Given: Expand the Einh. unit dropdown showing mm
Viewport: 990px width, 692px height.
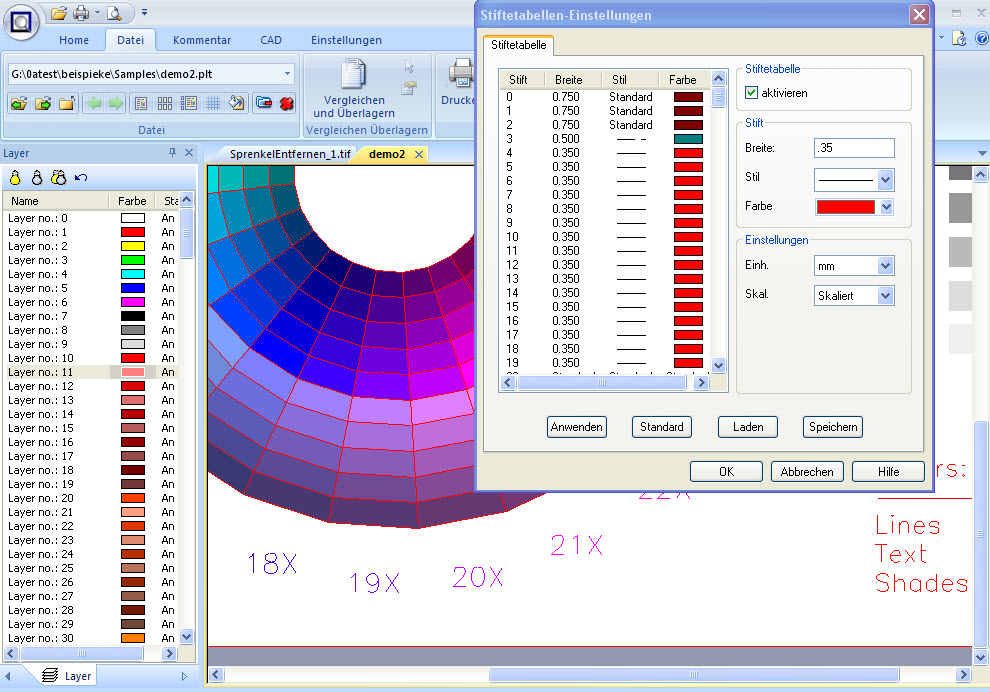Looking at the screenshot, I should click(884, 266).
